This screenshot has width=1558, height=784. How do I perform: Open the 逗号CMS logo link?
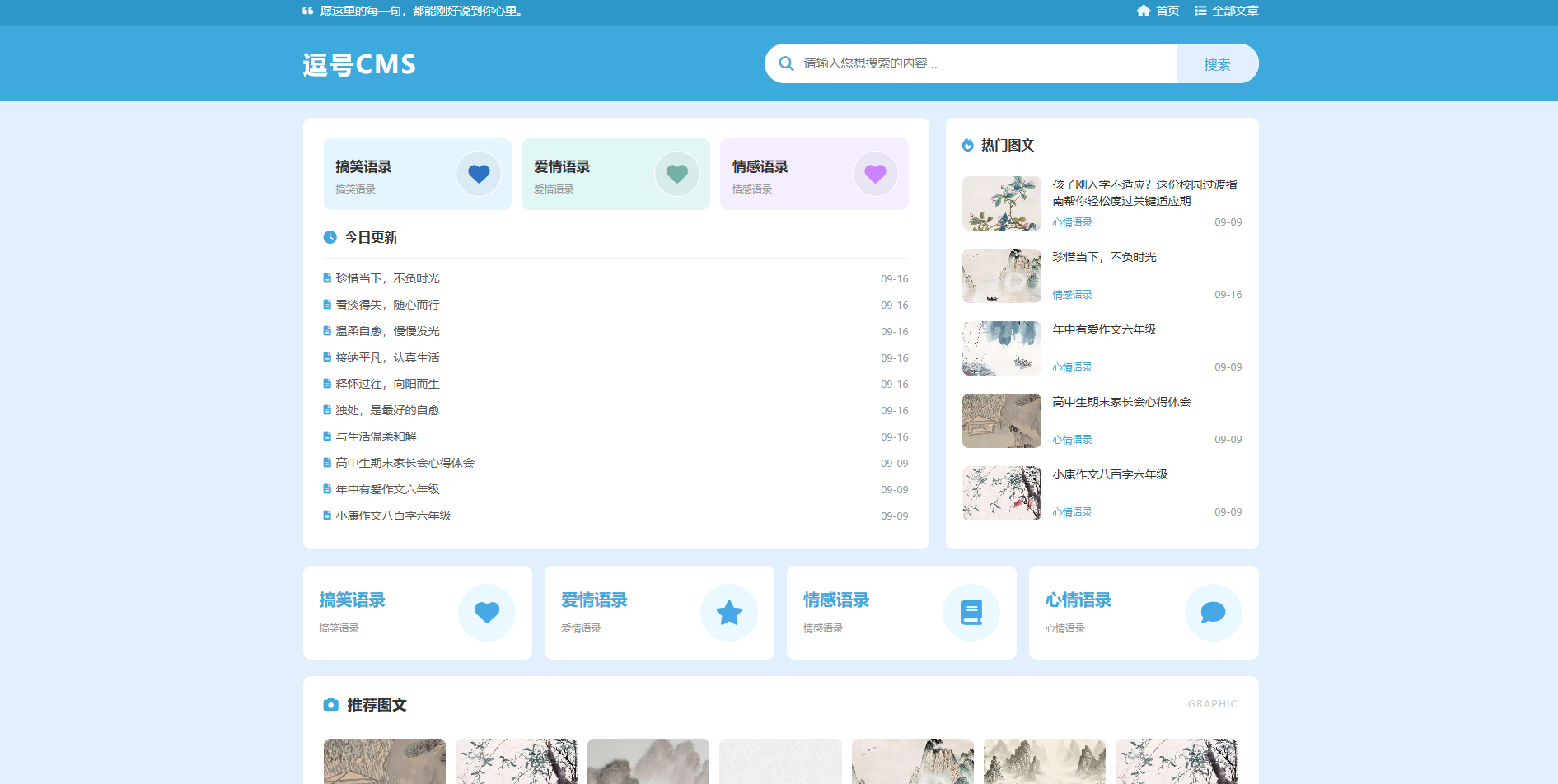(359, 64)
